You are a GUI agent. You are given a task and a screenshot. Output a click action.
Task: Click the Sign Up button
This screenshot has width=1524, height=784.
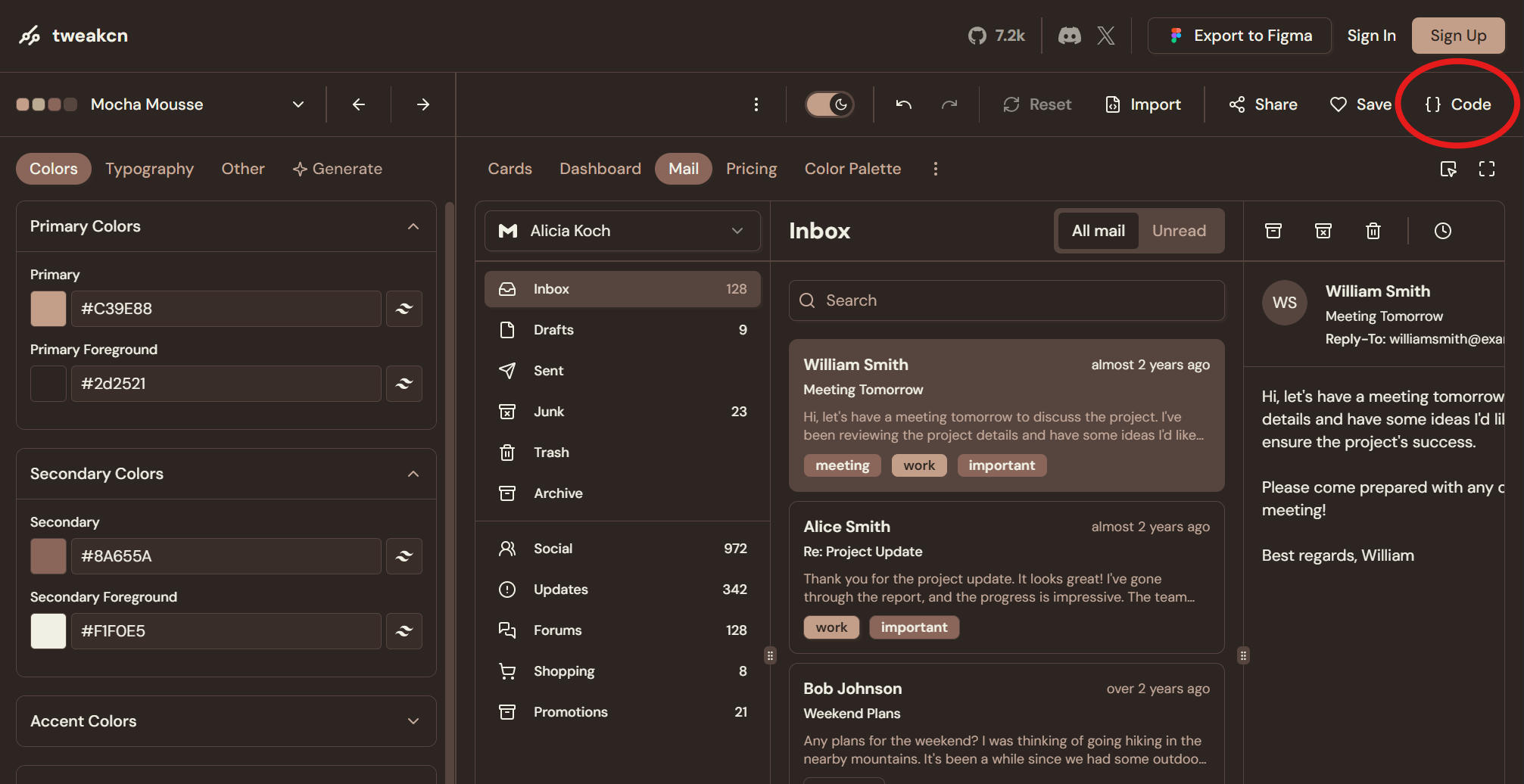click(x=1458, y=36)
